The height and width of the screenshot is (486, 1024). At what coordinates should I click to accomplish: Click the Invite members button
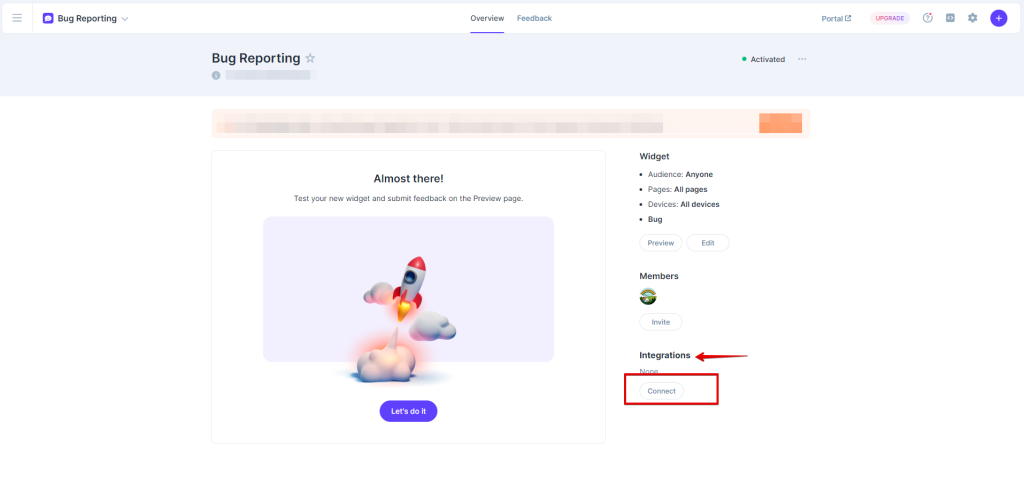(660, 322)
